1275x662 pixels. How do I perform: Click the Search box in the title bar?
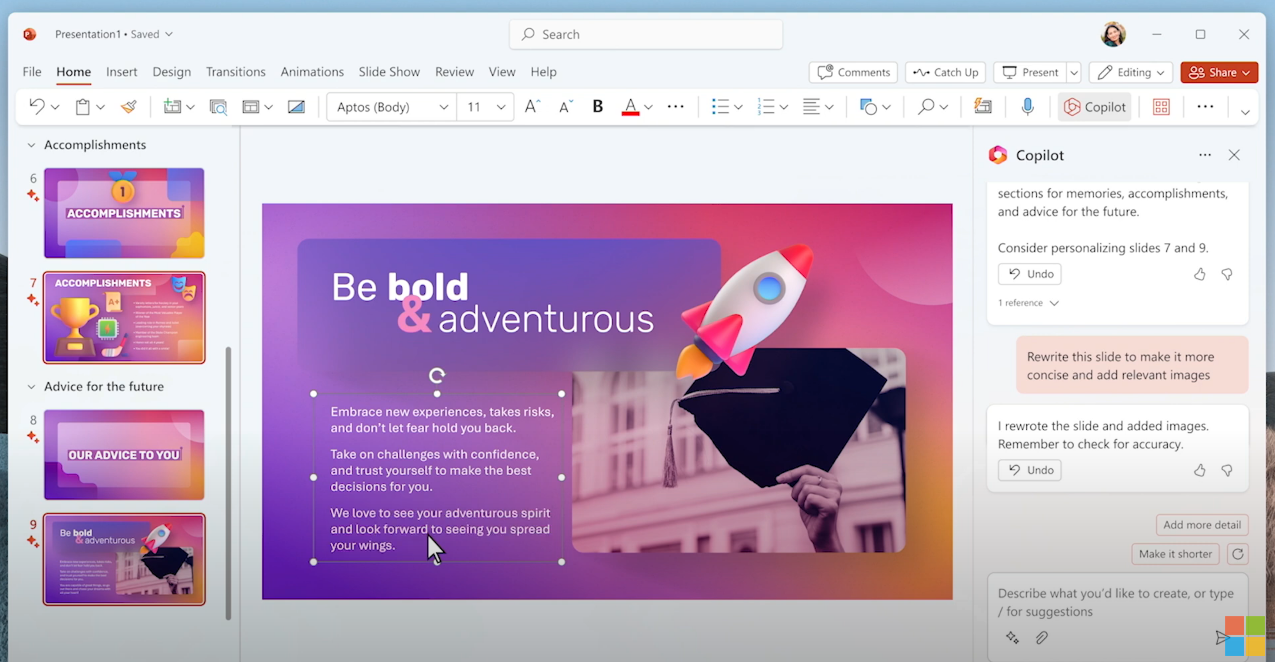pos(646,34)
